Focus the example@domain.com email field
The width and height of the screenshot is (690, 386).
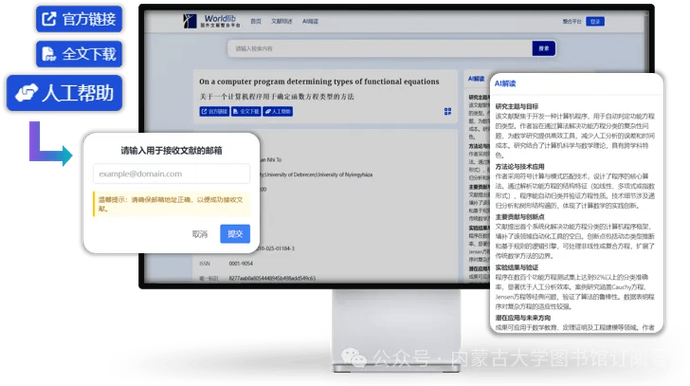coord(172,173)
